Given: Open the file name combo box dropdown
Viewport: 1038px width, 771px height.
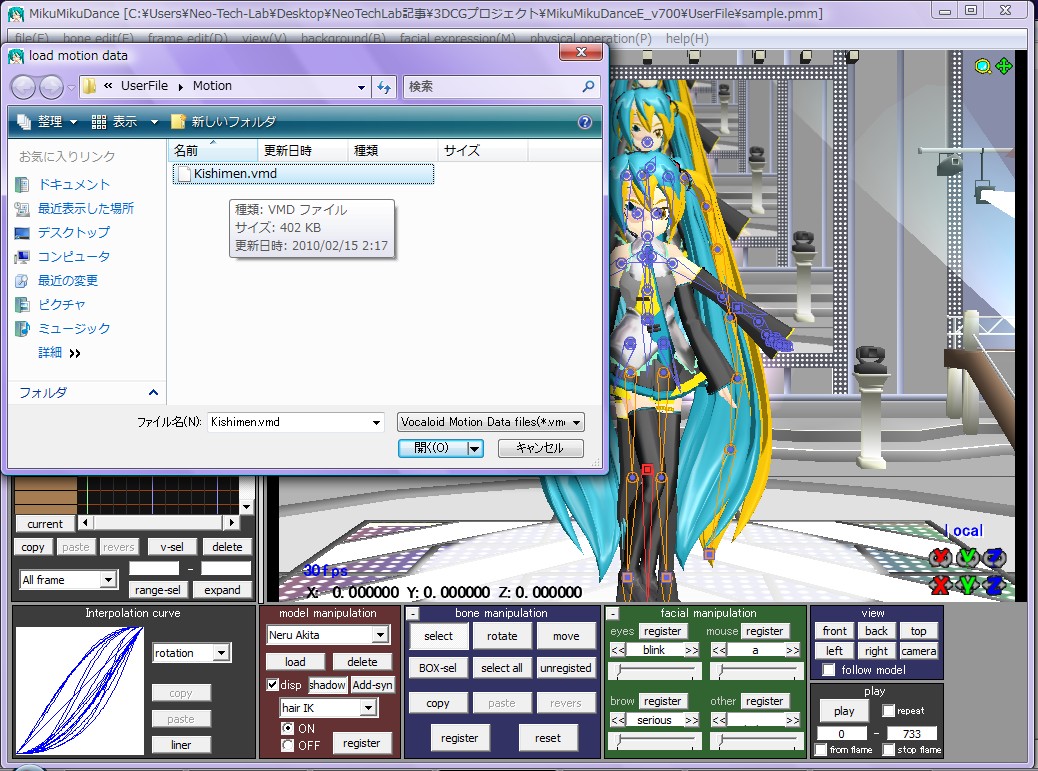Looking at the screenshot, I should point(376,422).
